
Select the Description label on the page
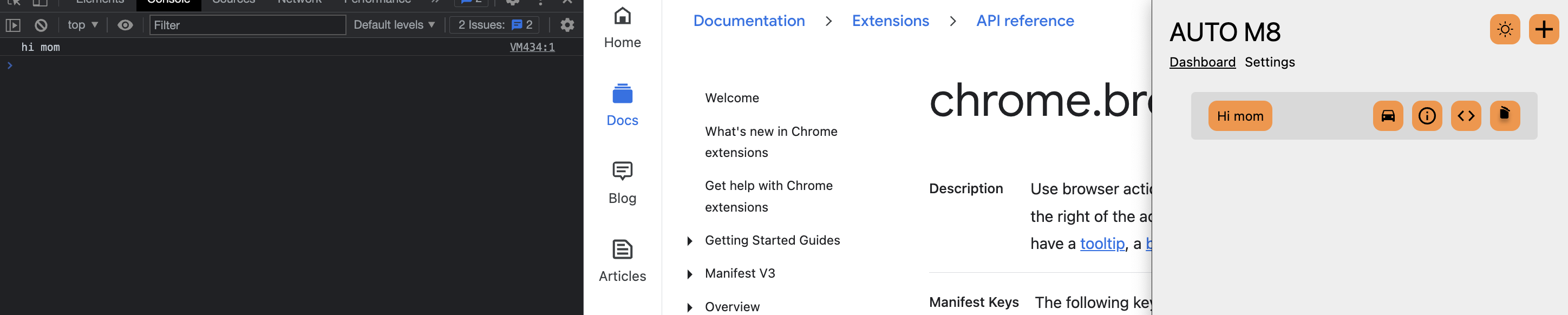click(x=966, y=189)
